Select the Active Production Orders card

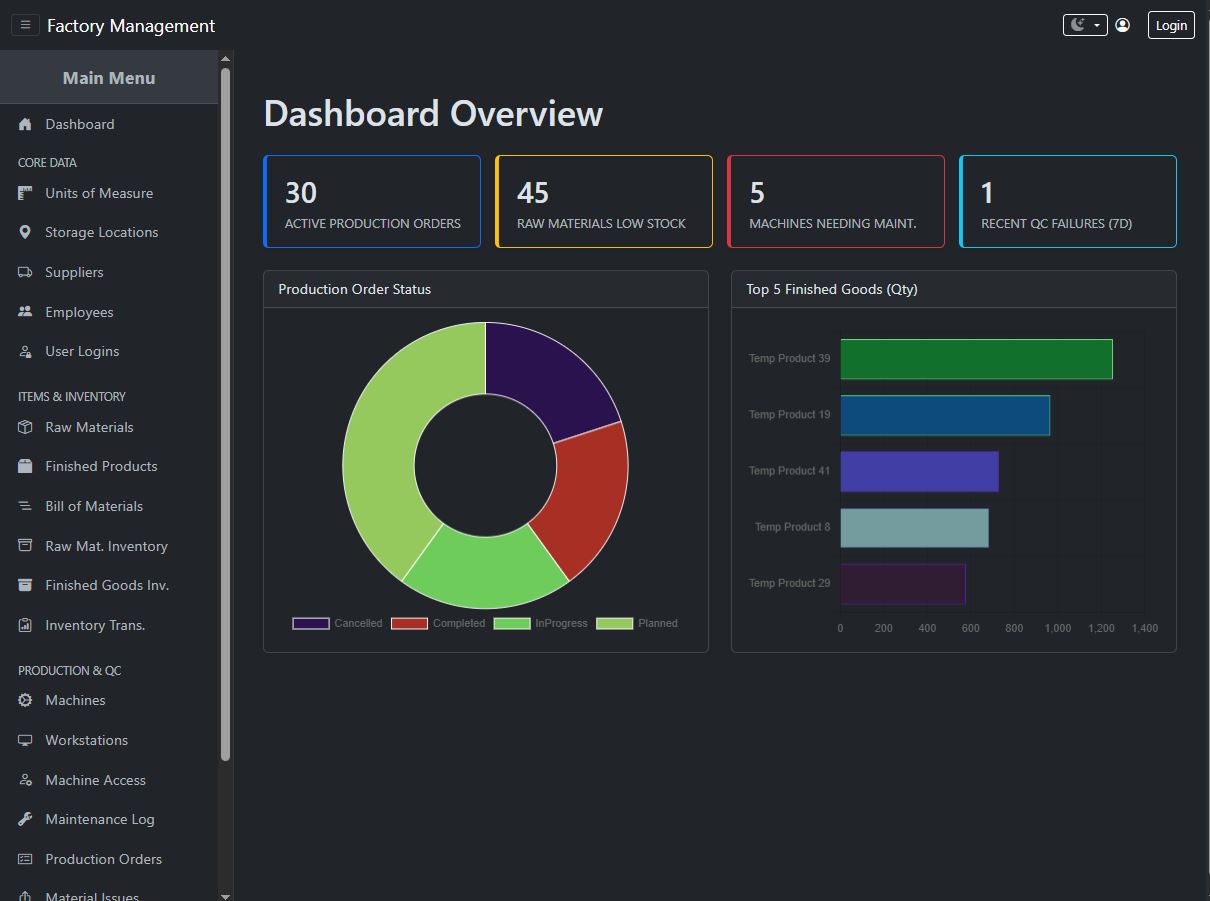pos(372,201)
